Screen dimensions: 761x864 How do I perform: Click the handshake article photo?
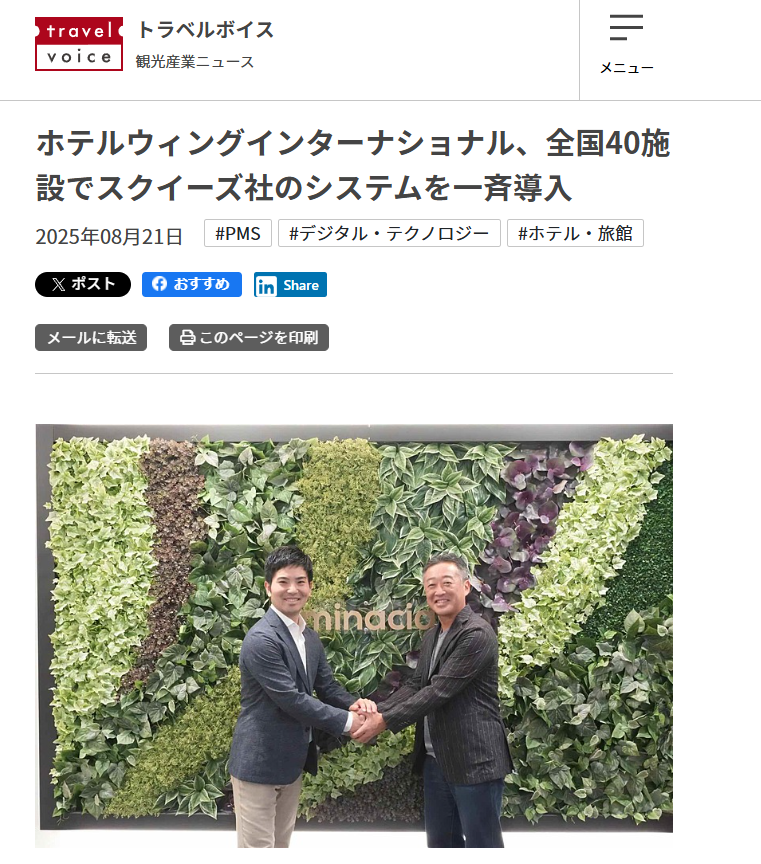point(354,635)
